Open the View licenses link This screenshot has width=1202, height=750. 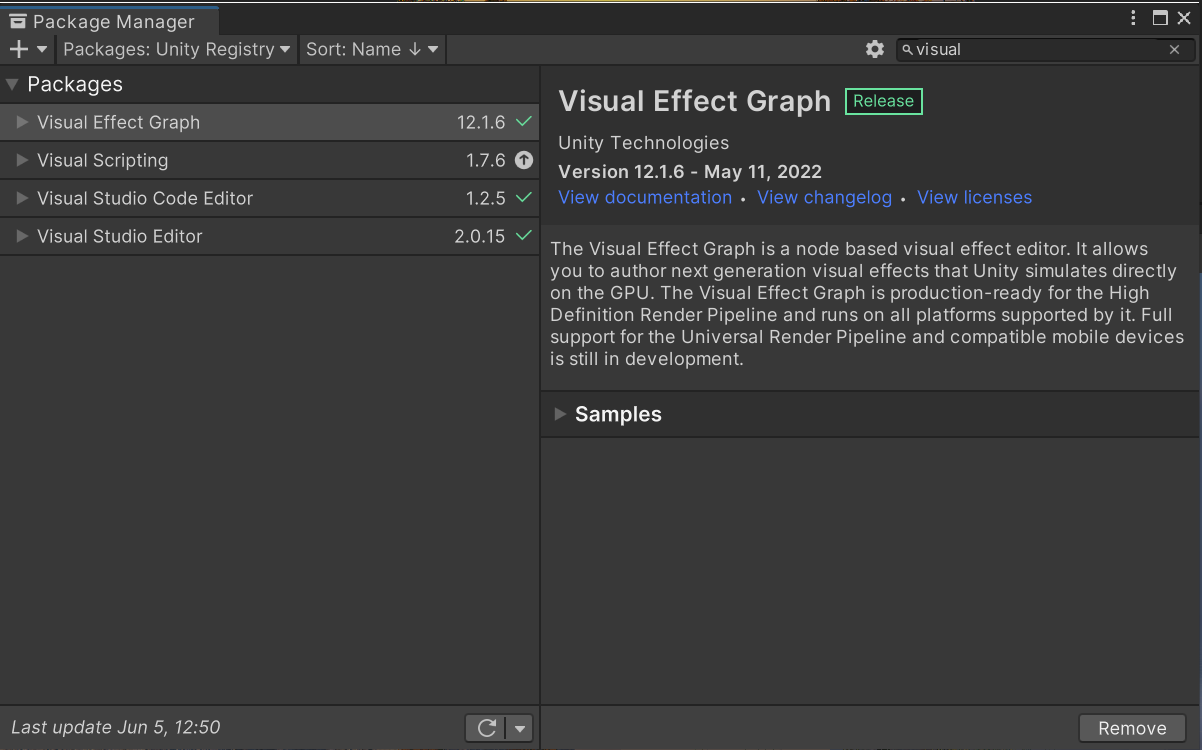click(x=974, y=197)
